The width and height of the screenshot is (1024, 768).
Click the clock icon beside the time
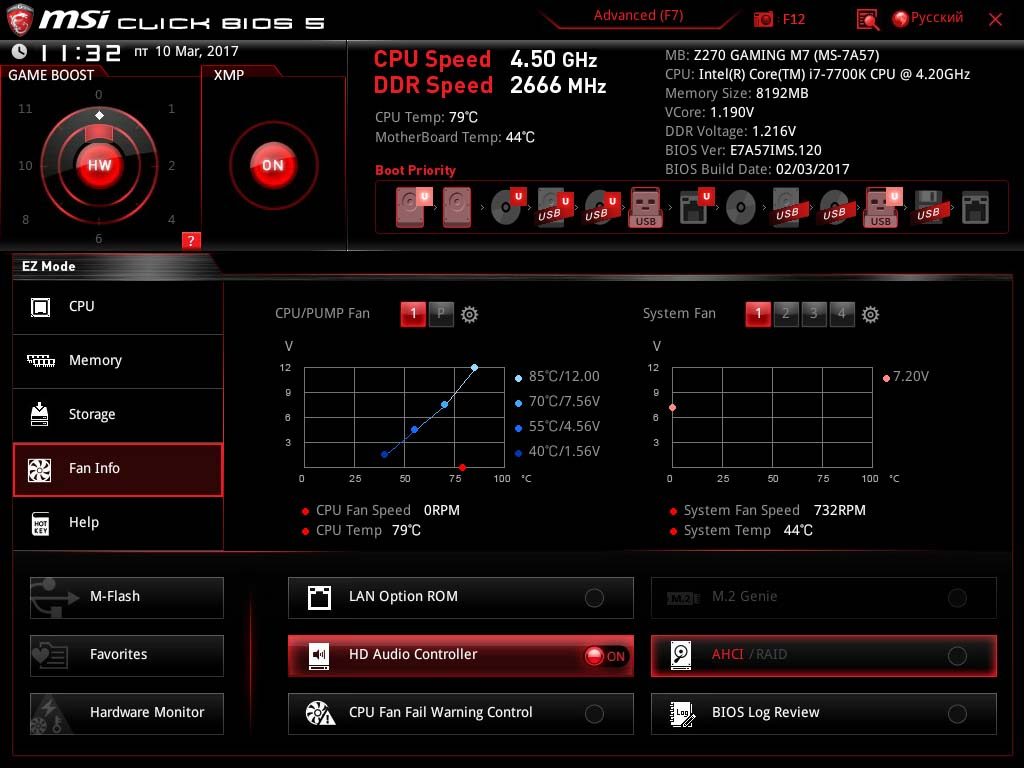20,52
